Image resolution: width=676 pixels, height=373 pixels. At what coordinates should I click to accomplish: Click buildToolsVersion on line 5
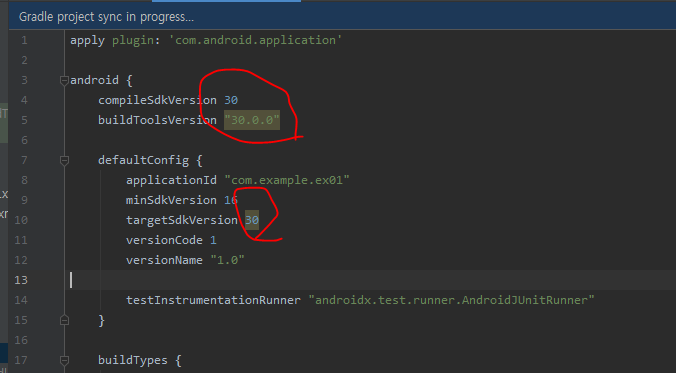(x=157, y=120)
